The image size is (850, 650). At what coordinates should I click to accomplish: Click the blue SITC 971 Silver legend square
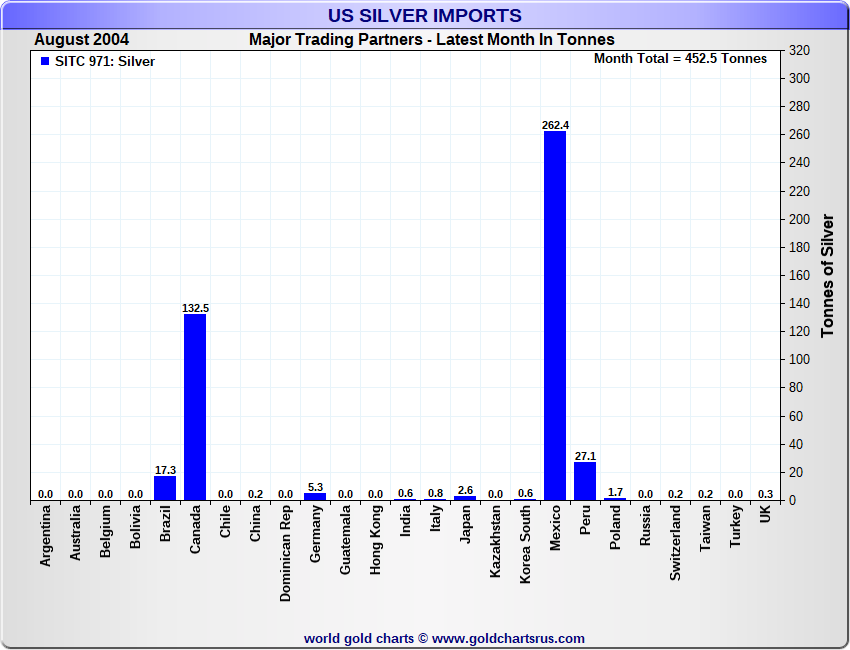(x=44, y=61)
